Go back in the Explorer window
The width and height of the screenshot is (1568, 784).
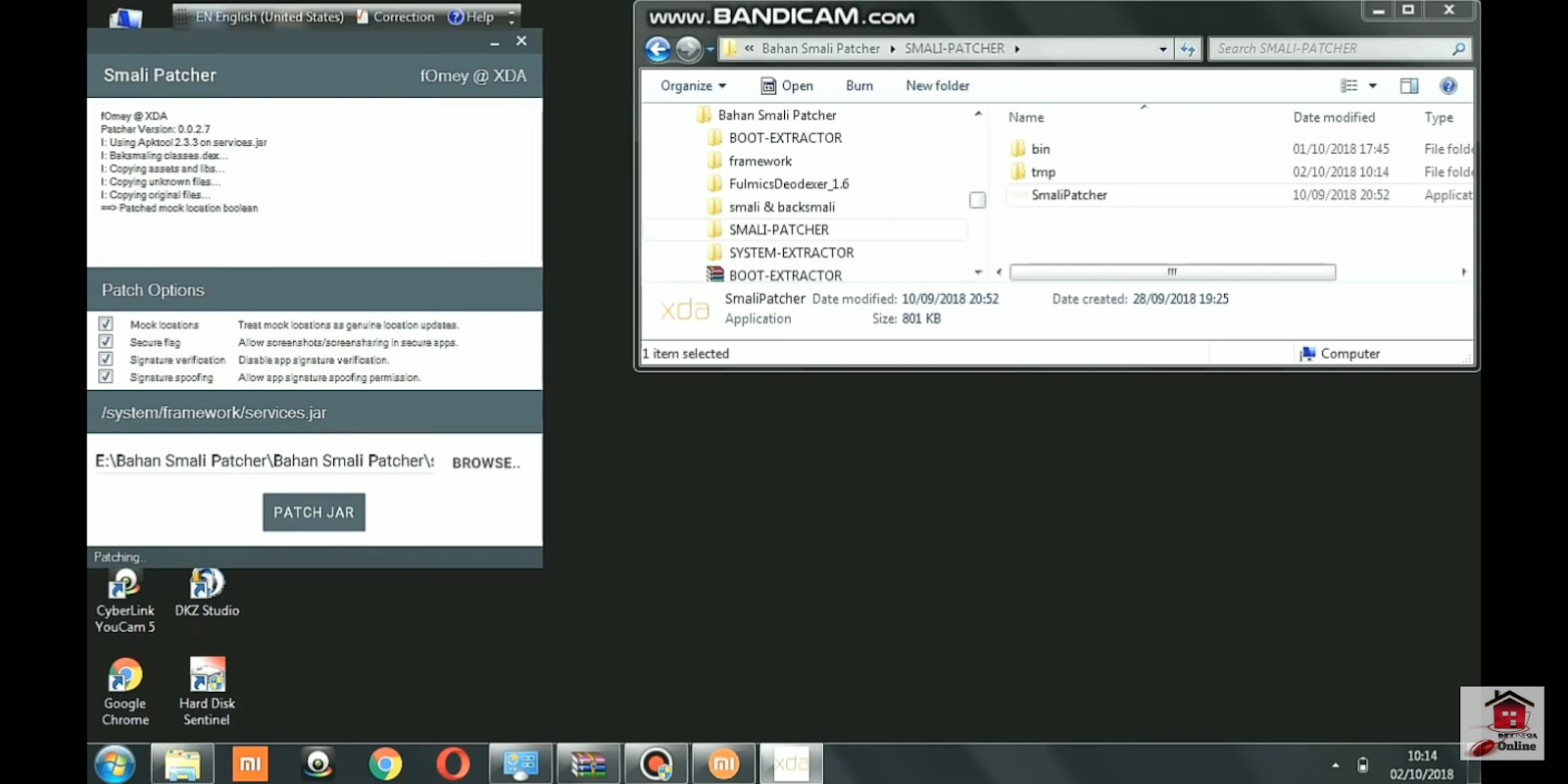(x=658, y=49)
